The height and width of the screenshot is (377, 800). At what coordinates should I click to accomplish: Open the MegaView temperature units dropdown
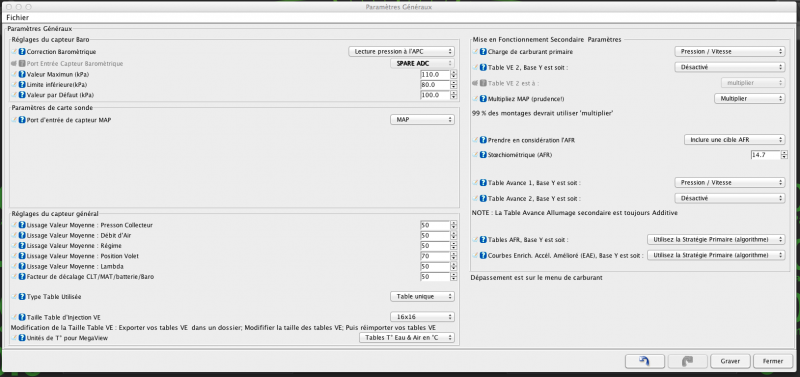tap(407, 338)
